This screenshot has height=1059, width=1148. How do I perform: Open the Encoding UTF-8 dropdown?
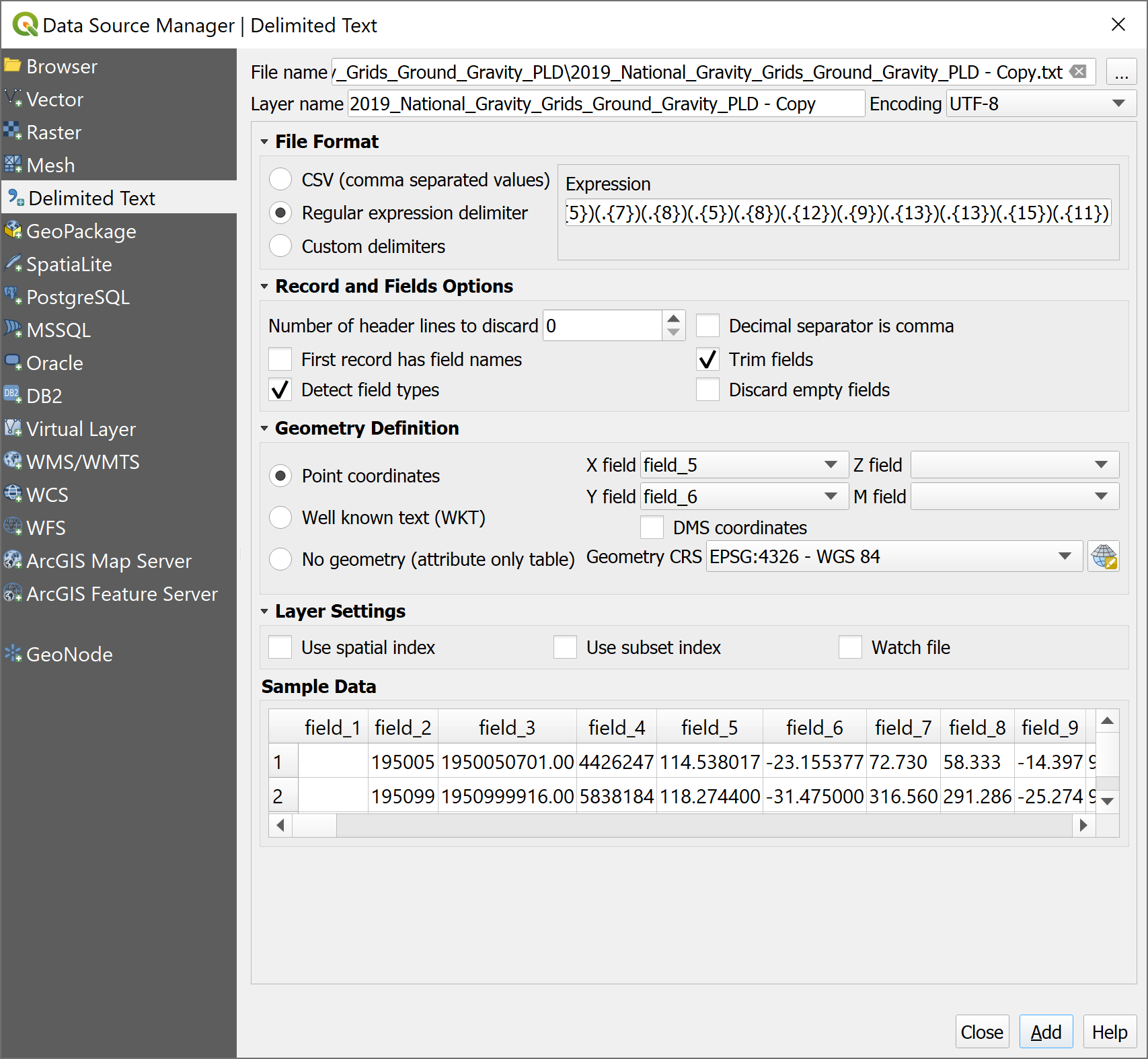(x=1040, y=104)
